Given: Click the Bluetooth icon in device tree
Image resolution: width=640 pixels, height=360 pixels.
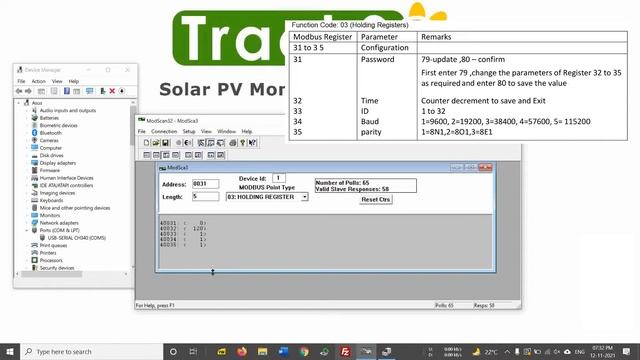Looking at the screenshot, I should pyautogui.click(x=35, y=133).
